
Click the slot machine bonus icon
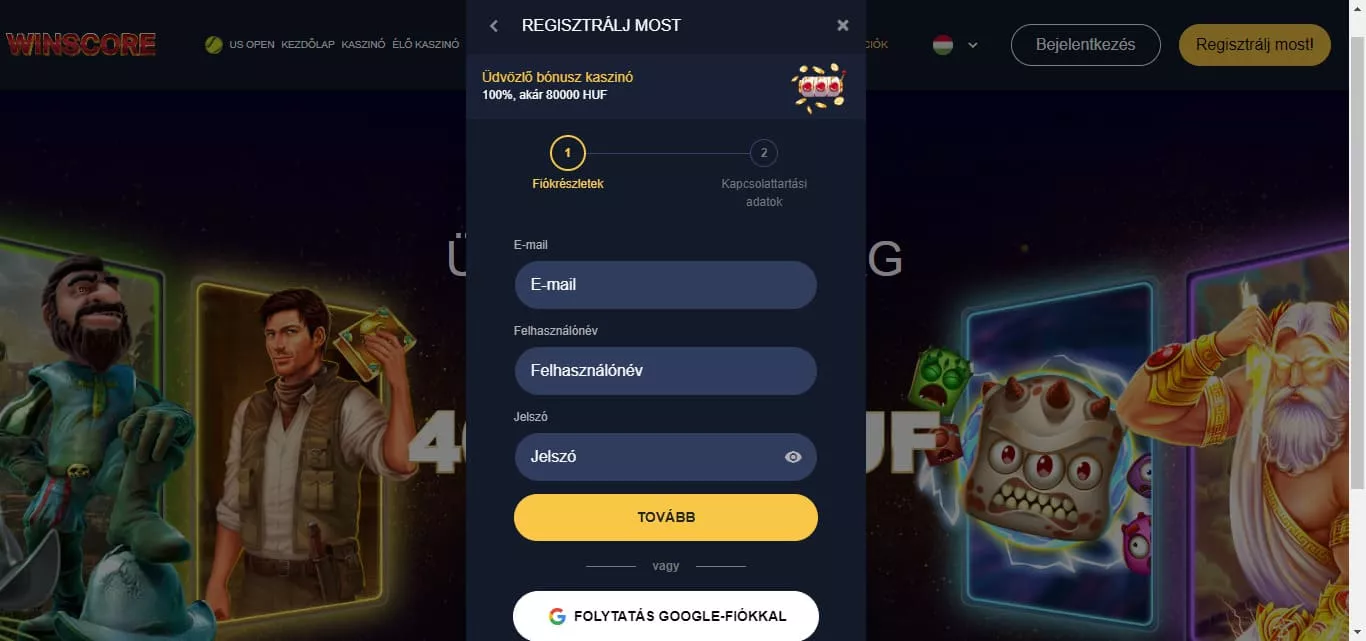[819, 87]
